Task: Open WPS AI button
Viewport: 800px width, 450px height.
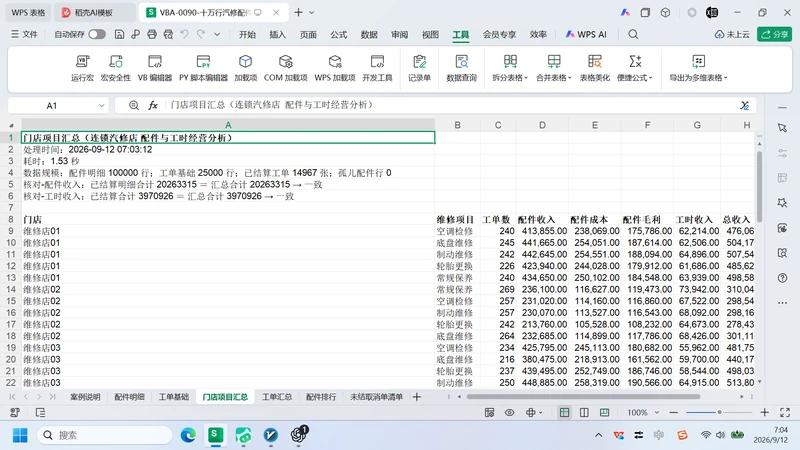Action: click(586, 34)
